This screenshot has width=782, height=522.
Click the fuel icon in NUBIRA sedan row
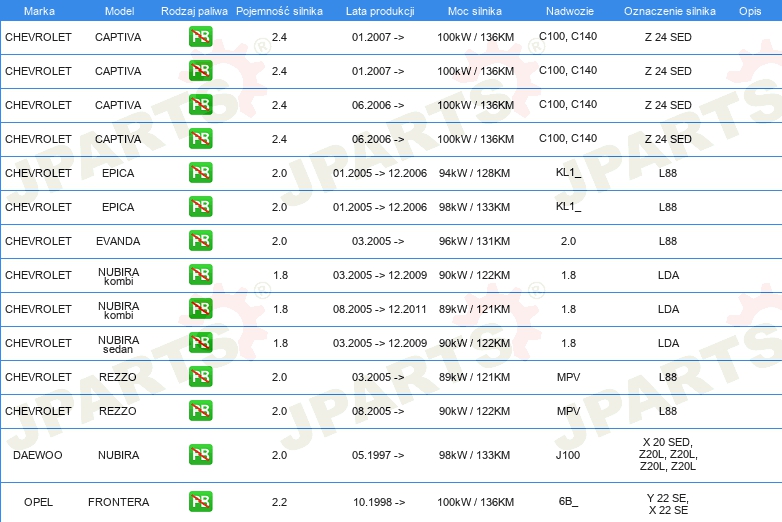coord(200,342)
